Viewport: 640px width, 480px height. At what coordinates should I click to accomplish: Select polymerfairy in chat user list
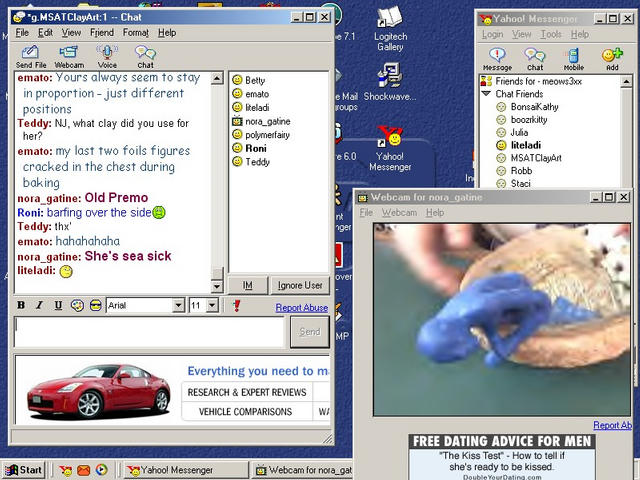tap(261, 135)
